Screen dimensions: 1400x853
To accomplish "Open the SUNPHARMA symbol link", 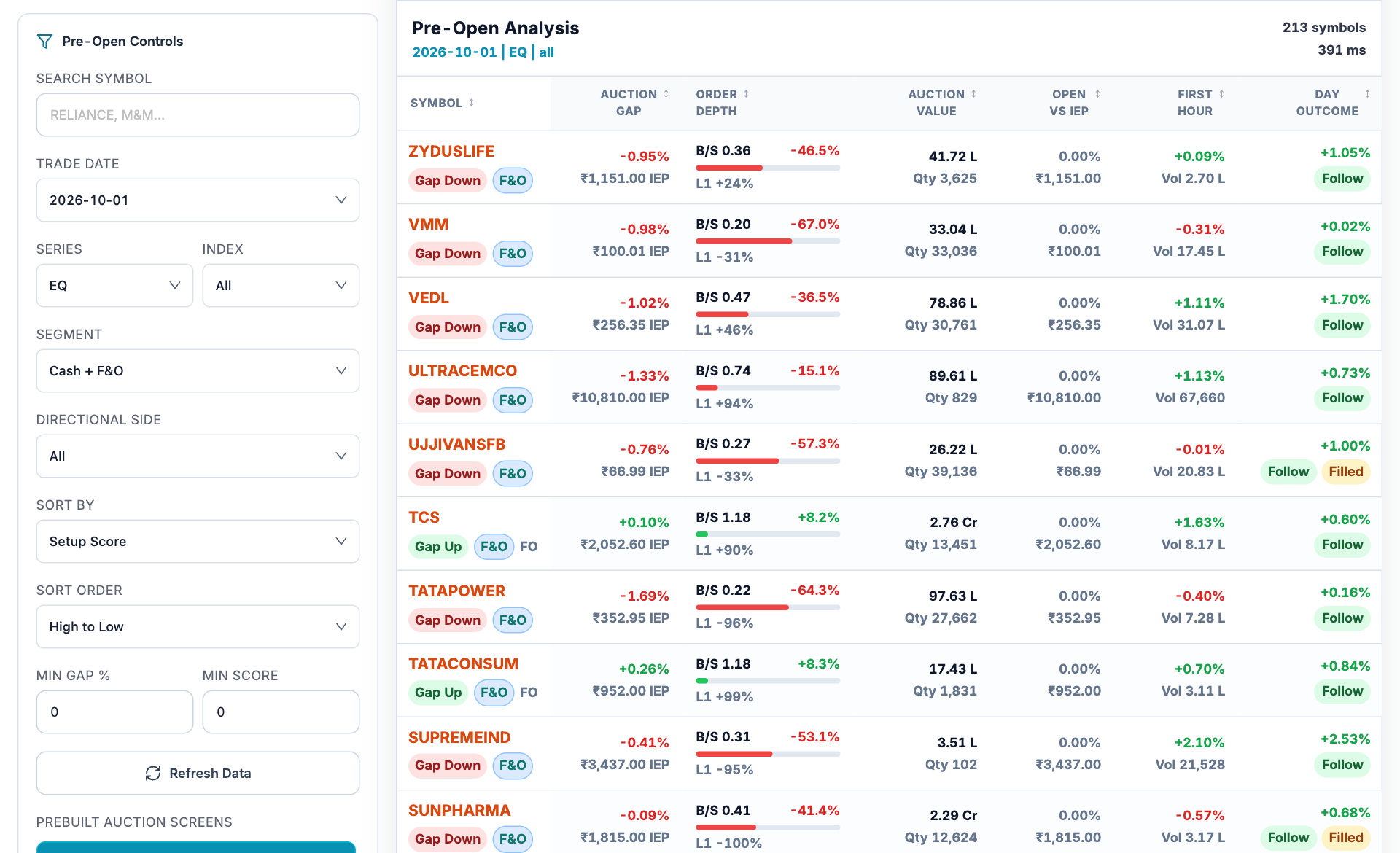I will pyautogui.click(x=459, y=810).
